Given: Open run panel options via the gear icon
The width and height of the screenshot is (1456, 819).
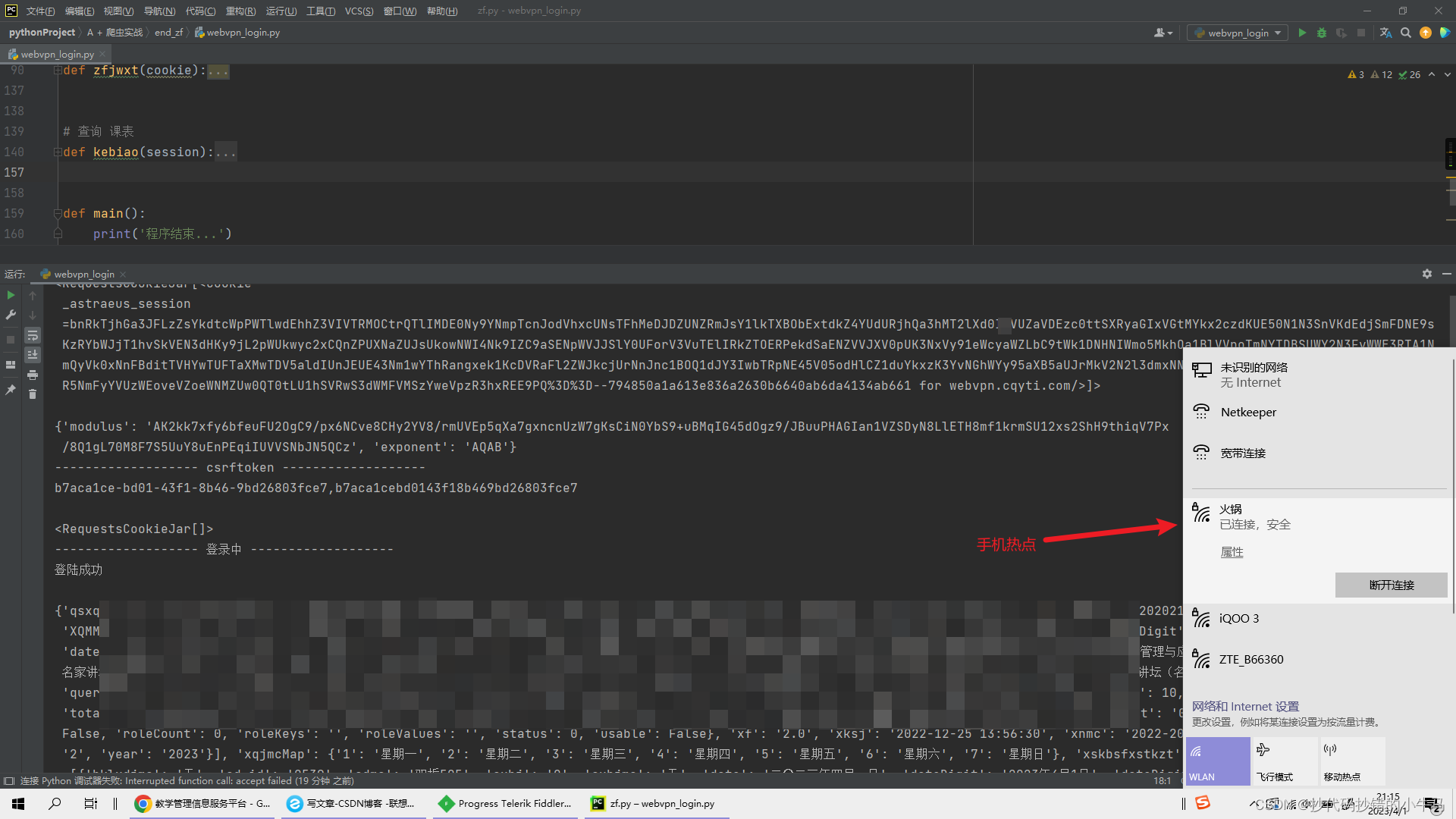Looking at the screenshot, I should coord(1427,274).
